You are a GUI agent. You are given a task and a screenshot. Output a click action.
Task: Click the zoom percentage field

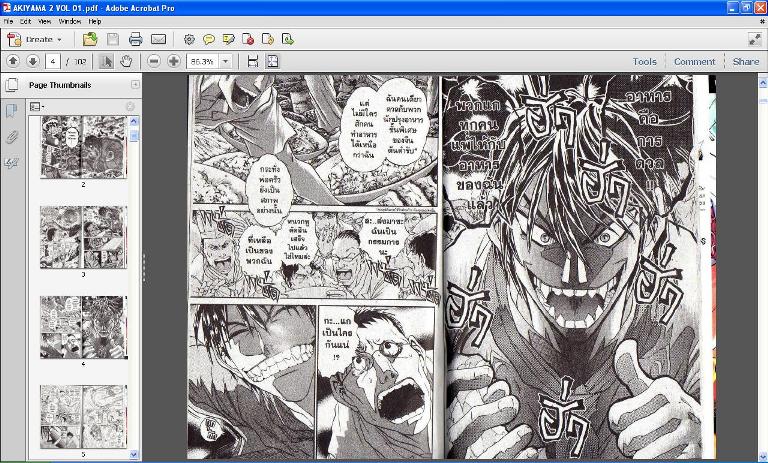point(202,62)
